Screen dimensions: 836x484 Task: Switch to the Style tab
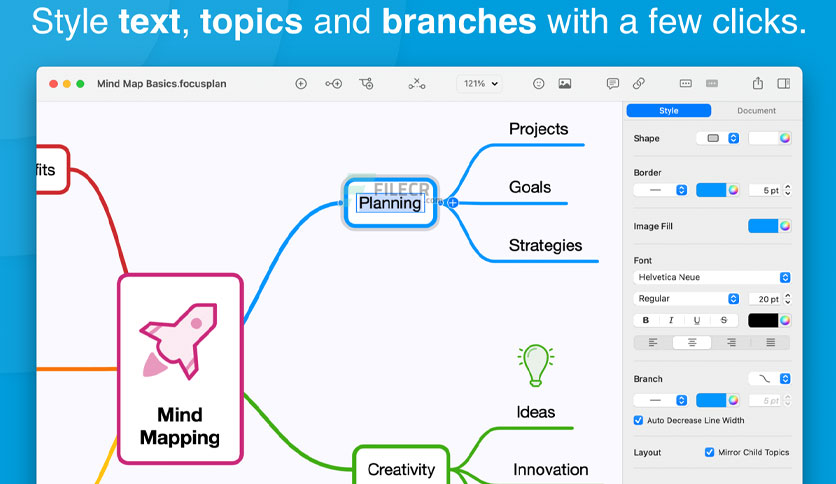[669, 110]
